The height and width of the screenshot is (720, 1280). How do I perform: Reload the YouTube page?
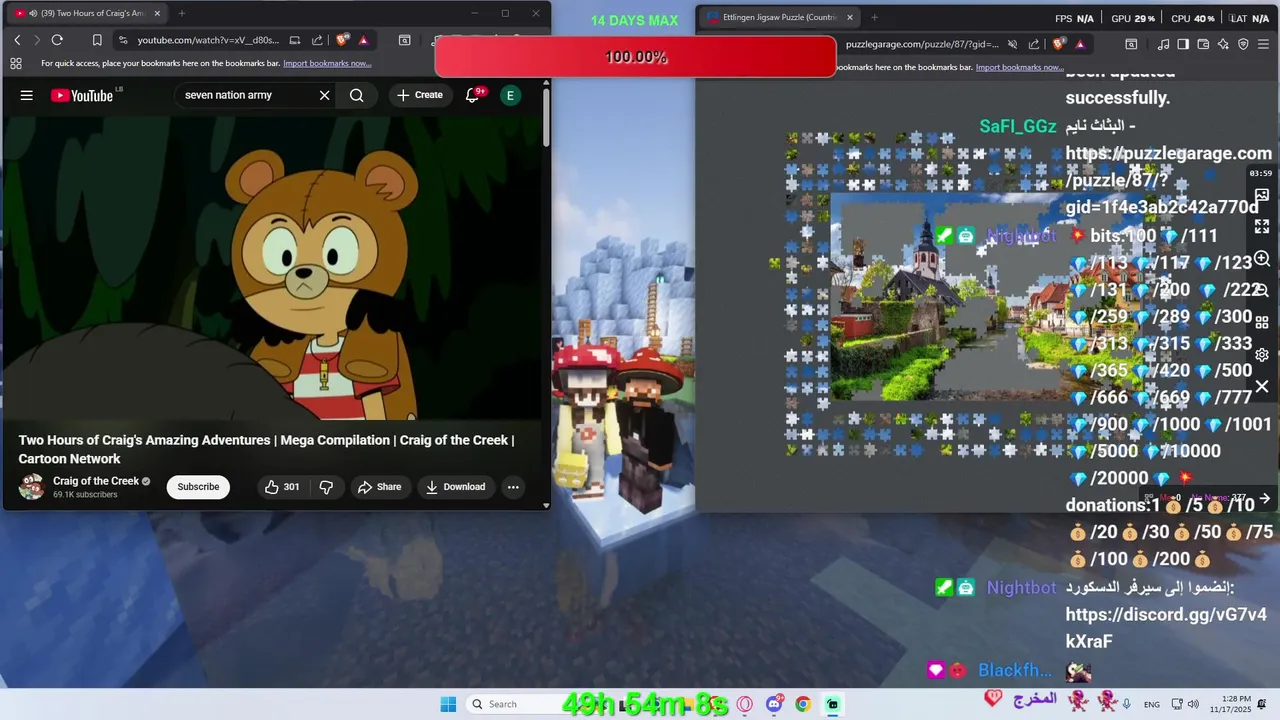tap(57, 40)
